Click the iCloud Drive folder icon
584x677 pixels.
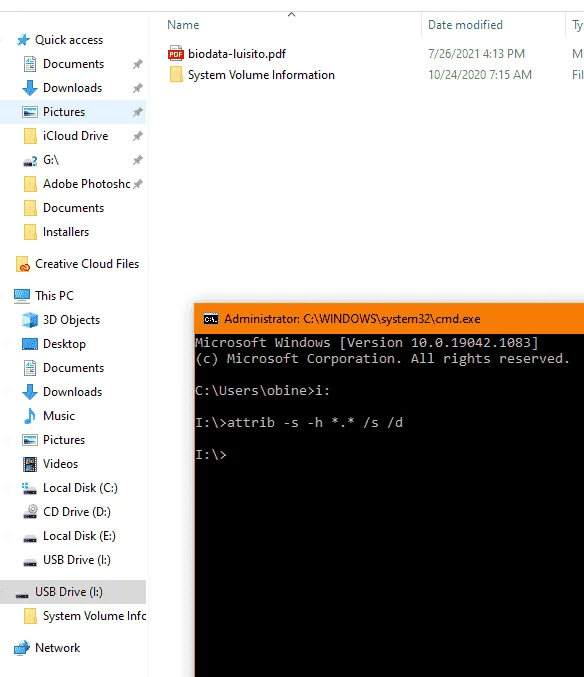point(30,136)
